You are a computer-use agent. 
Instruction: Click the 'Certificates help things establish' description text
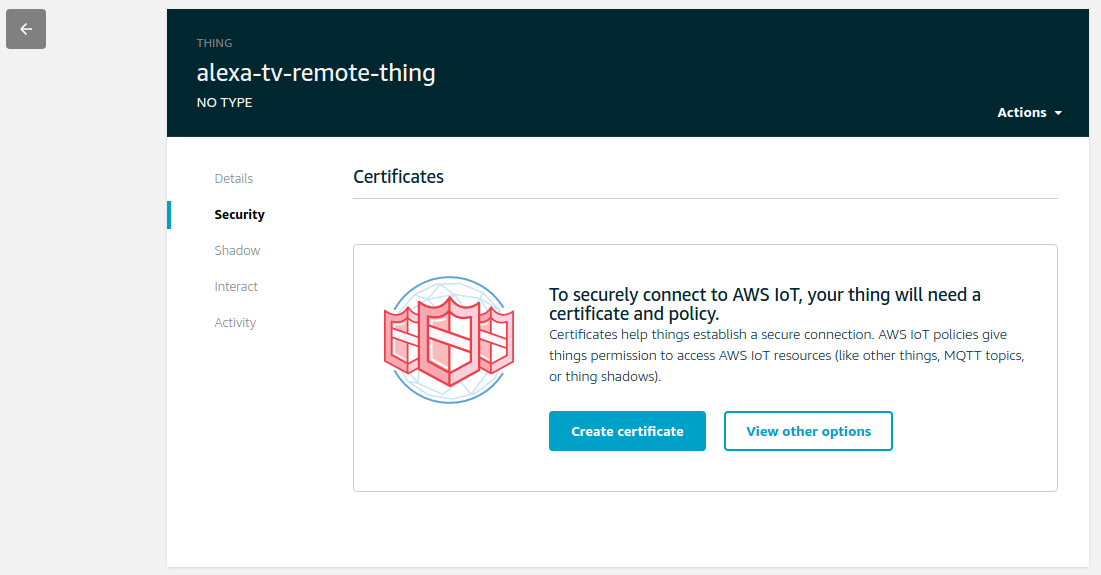coord(786,355)
